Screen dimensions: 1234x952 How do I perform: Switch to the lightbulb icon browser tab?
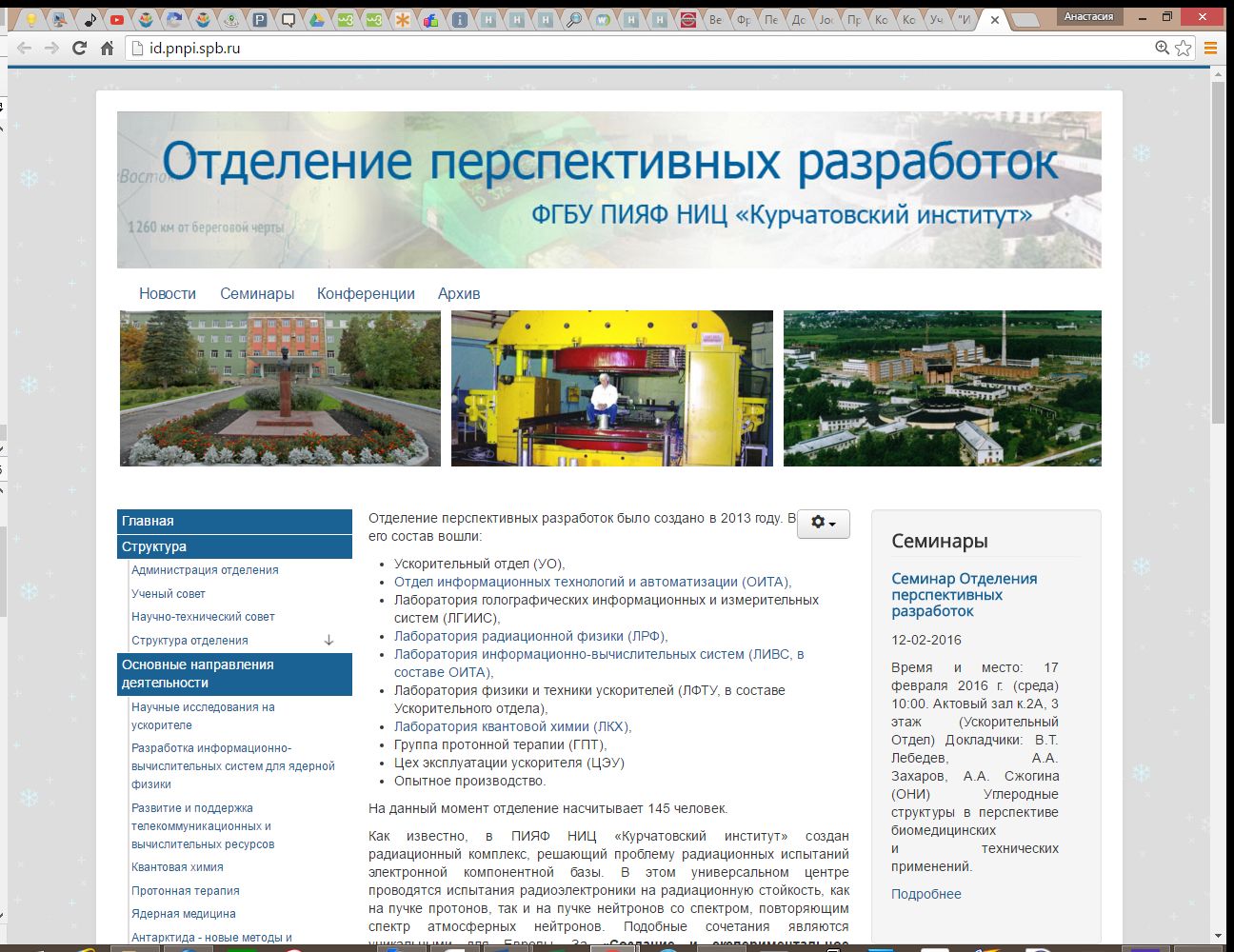pyautogui.click(x=31, y=19)
